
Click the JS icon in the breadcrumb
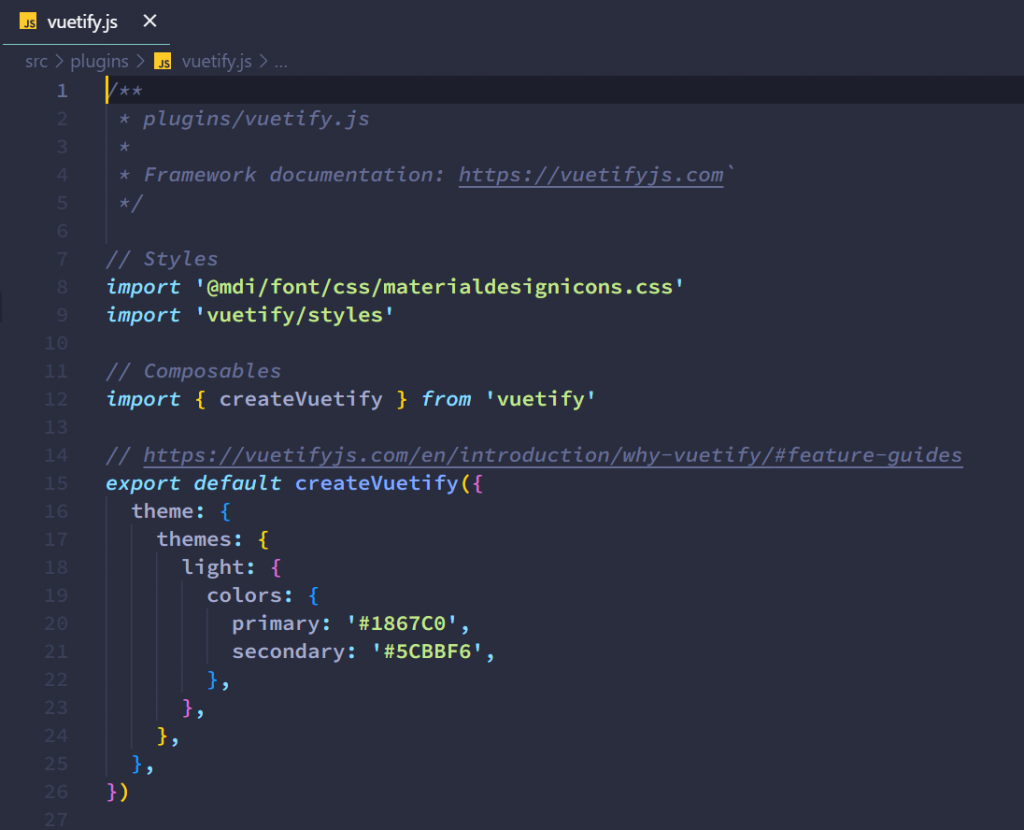(x=163, y=61)
